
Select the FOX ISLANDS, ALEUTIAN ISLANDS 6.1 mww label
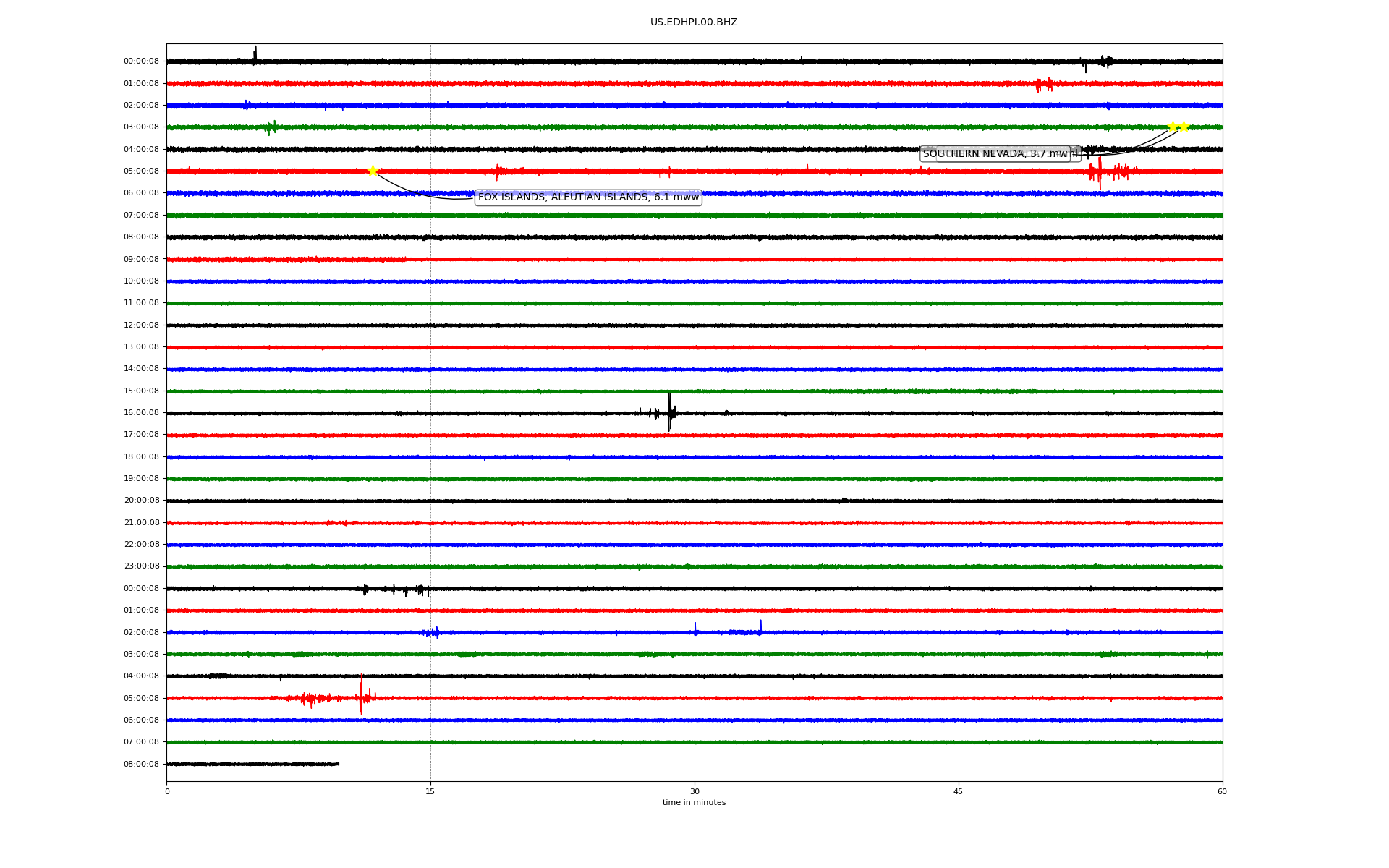point(588,197)
